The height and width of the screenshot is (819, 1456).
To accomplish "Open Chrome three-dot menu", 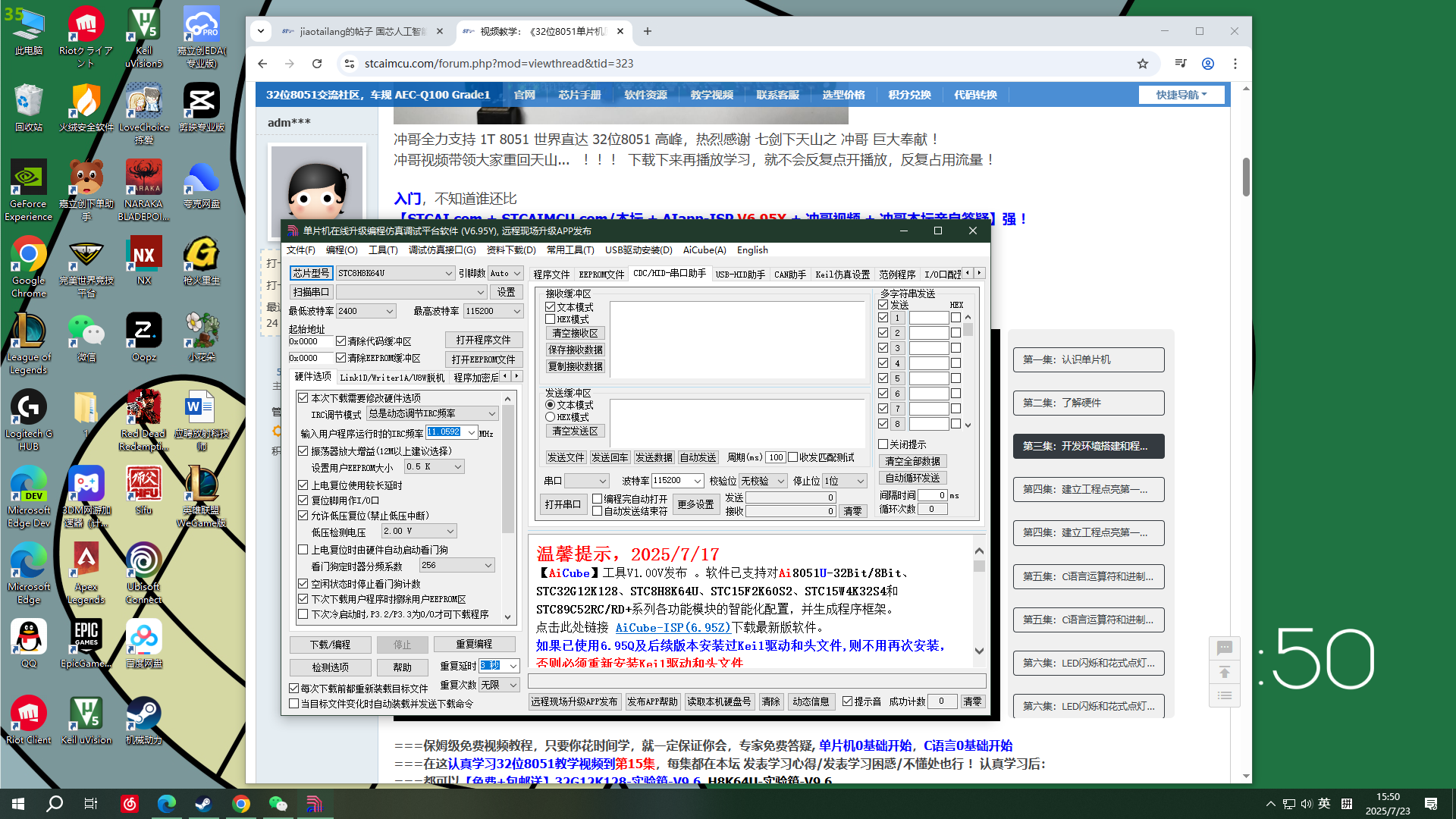I will 1235,64.
